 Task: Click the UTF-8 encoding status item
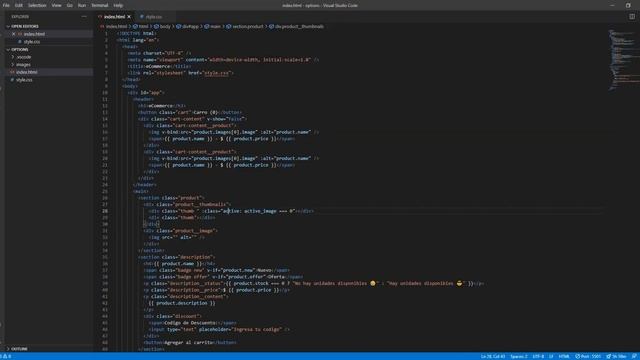tap(538, 356)
